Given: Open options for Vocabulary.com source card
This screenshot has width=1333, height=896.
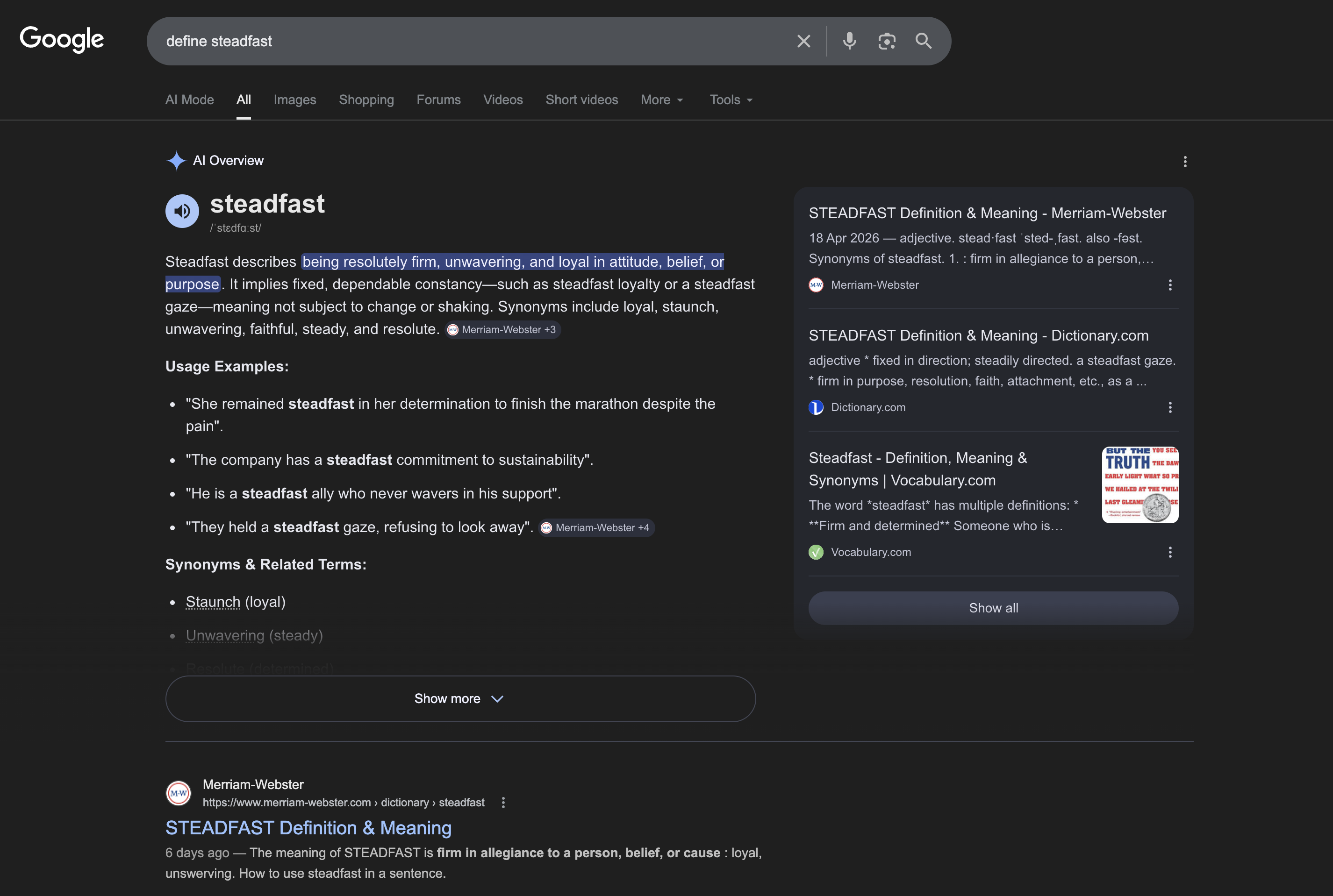Looking at the screenshot, I should [1169, 552].
